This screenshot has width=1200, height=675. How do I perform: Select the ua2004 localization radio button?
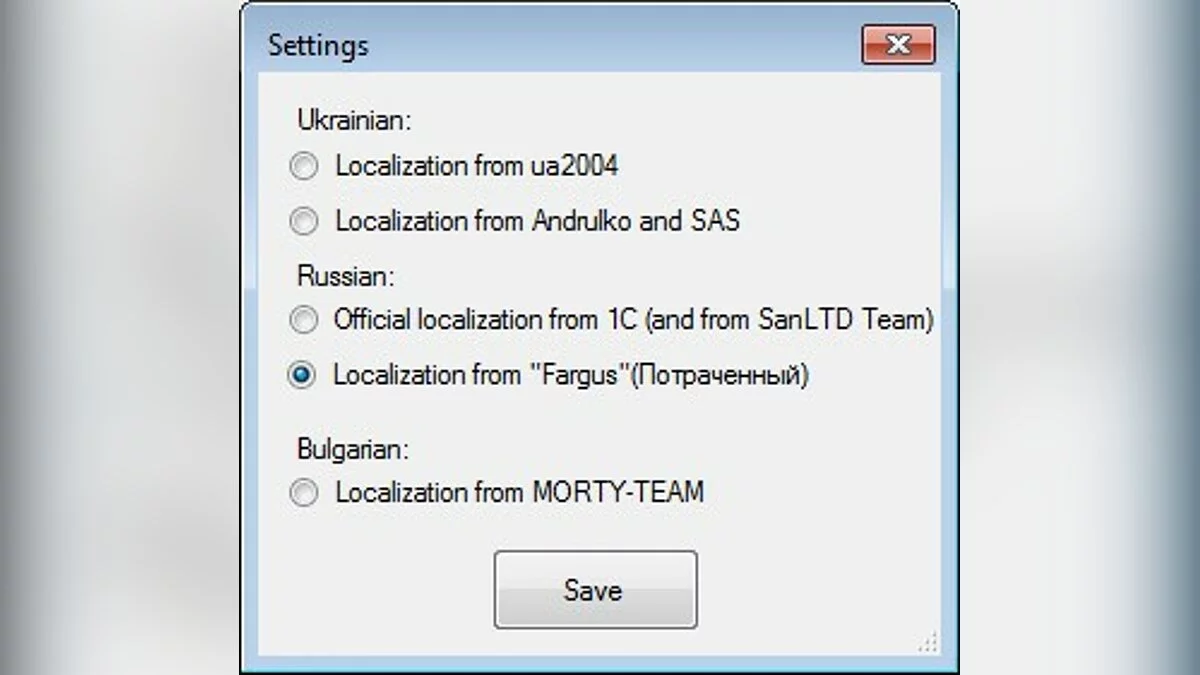[x=304, y=166]
